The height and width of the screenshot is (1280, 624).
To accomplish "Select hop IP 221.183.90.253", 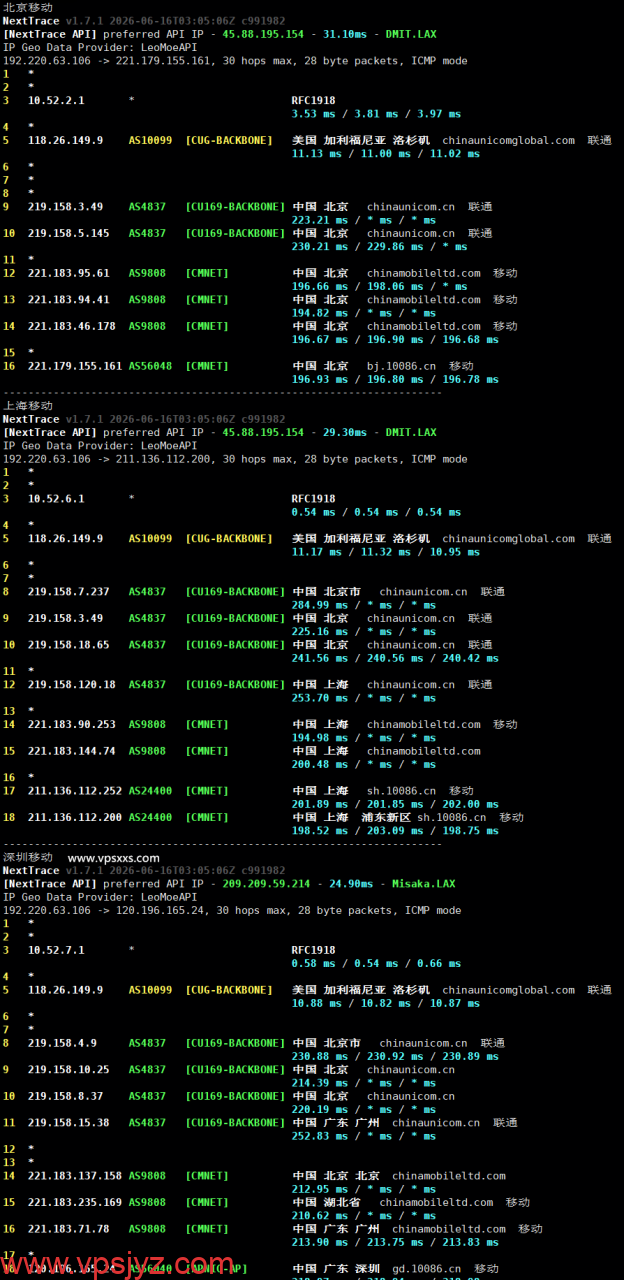I will (72, 725).
